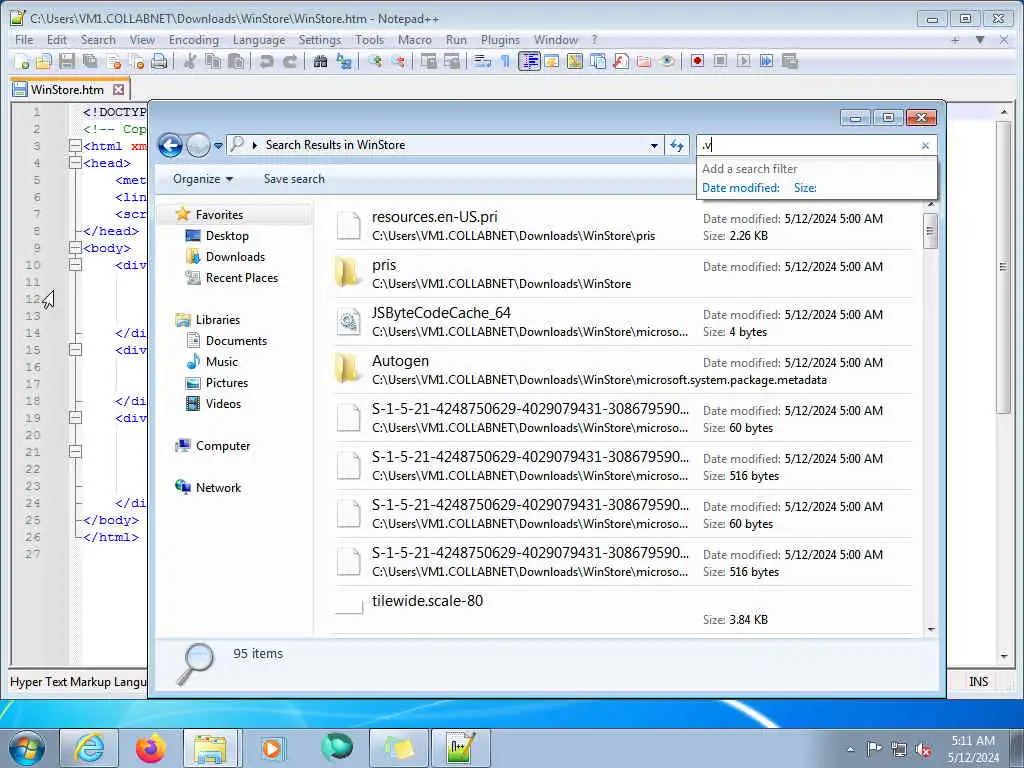
Task: Click the Back button in Explorer
Action: coord(170,145)
